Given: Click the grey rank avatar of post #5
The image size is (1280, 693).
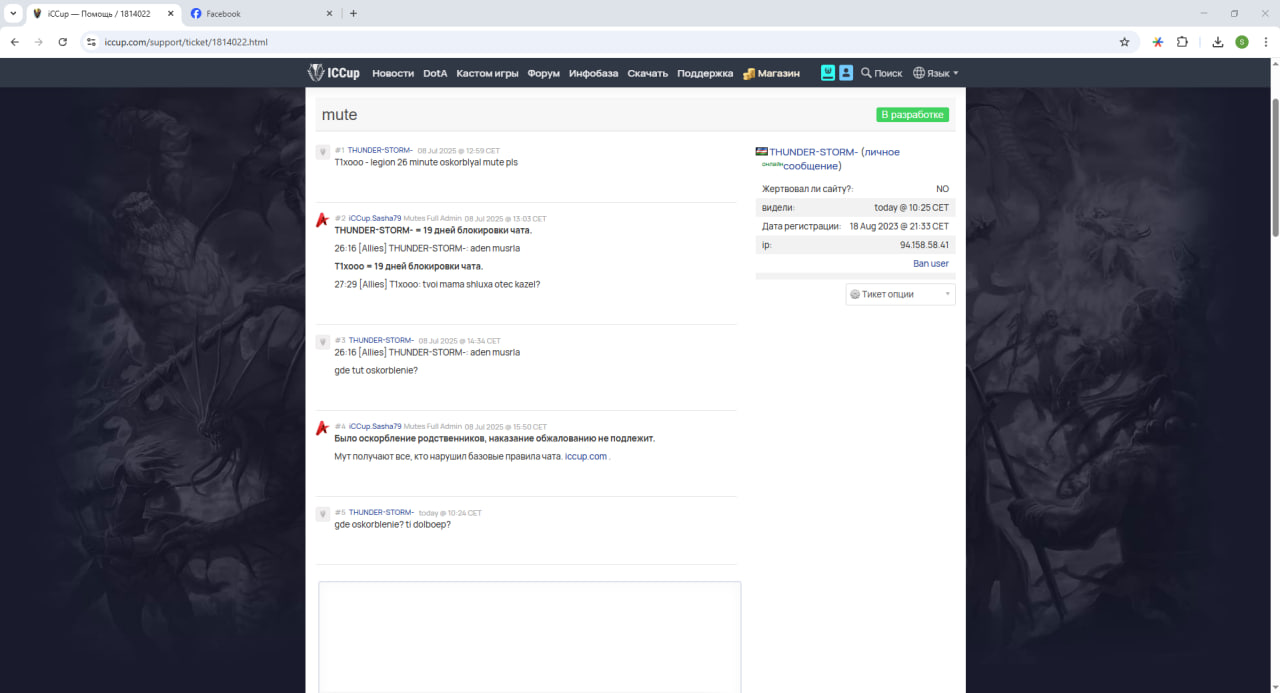Looking at the screenshot, I should 323,514.
